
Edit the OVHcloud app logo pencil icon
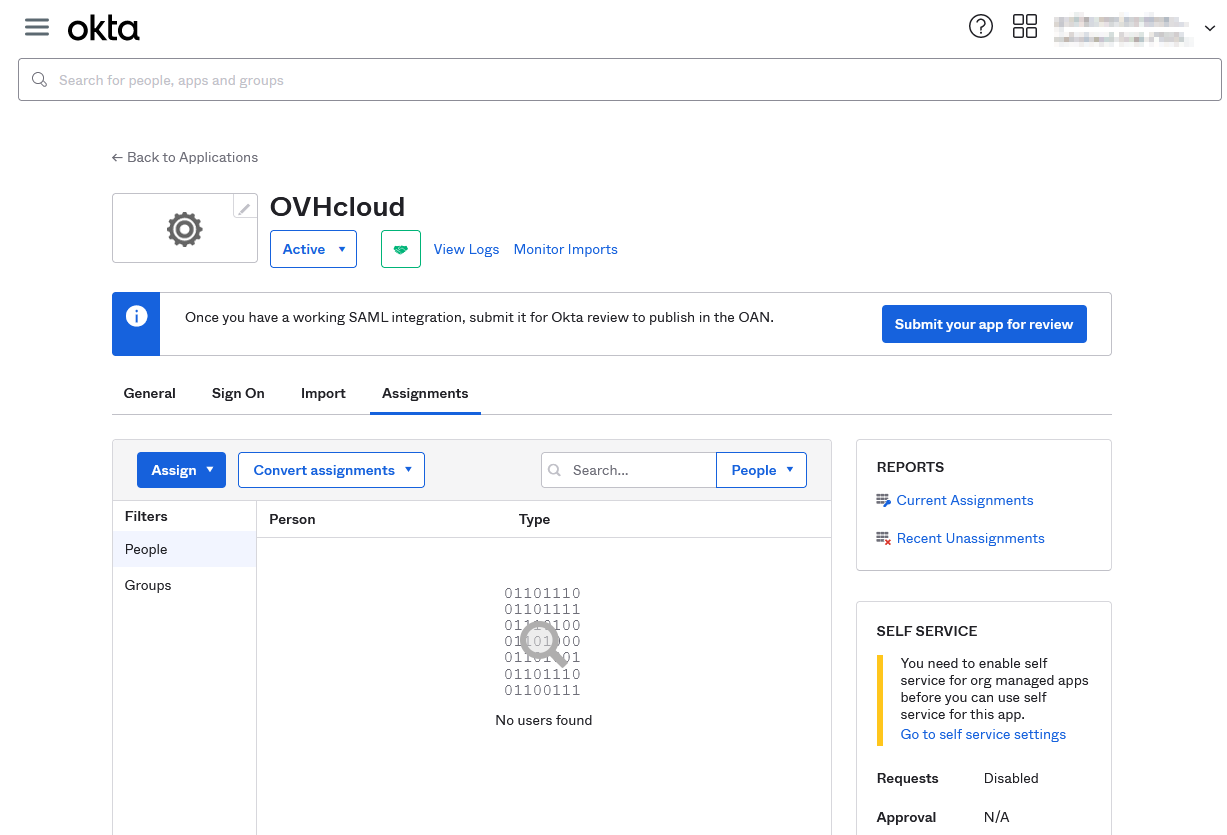tap(244, 208)
